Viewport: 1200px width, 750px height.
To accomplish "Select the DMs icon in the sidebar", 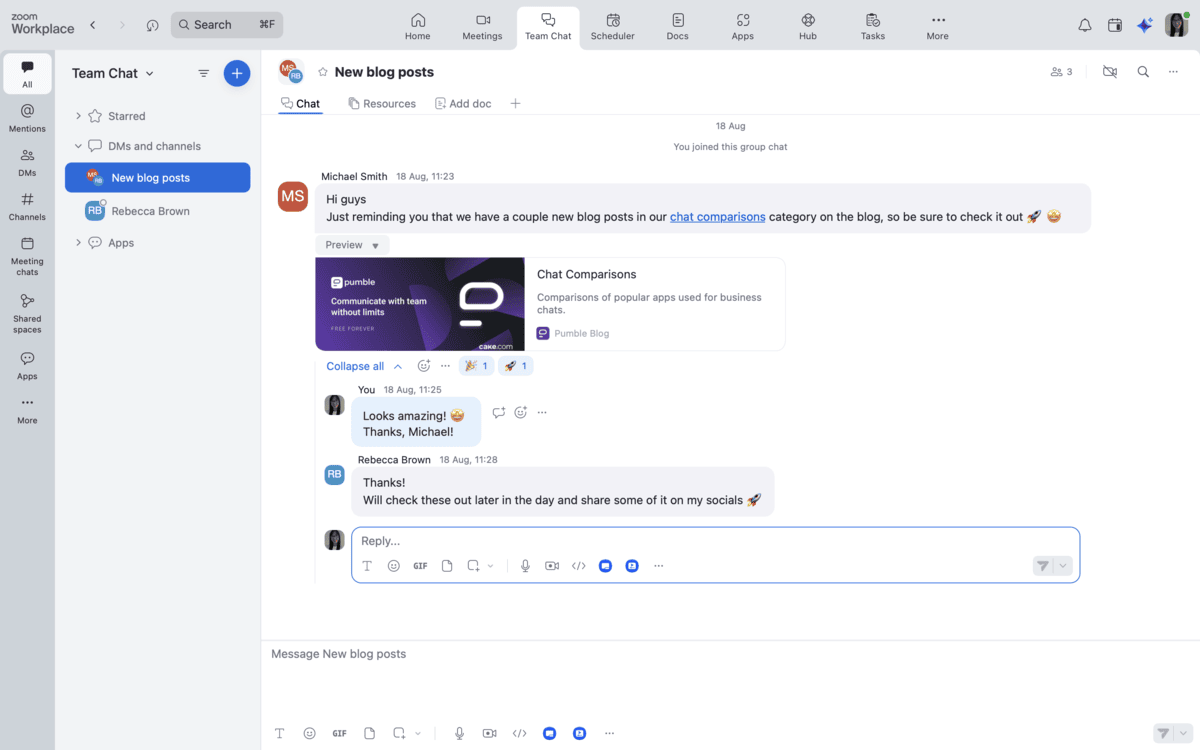I will (x=27, y=158).
